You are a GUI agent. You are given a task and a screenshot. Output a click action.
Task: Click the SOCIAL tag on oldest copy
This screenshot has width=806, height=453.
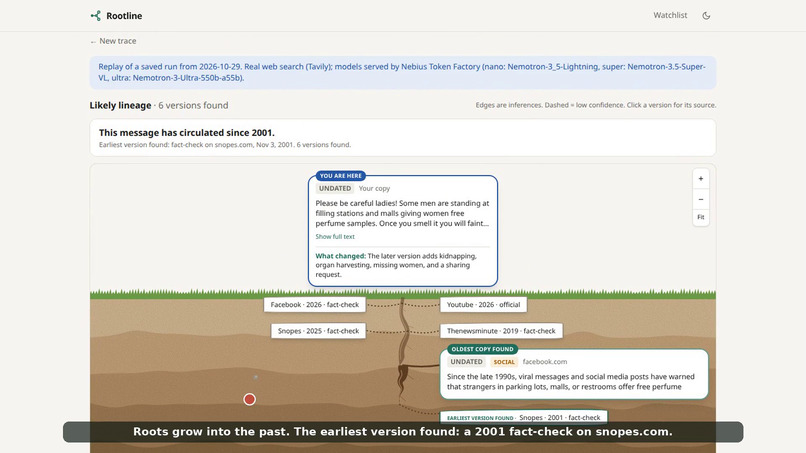tap(504, 362)
